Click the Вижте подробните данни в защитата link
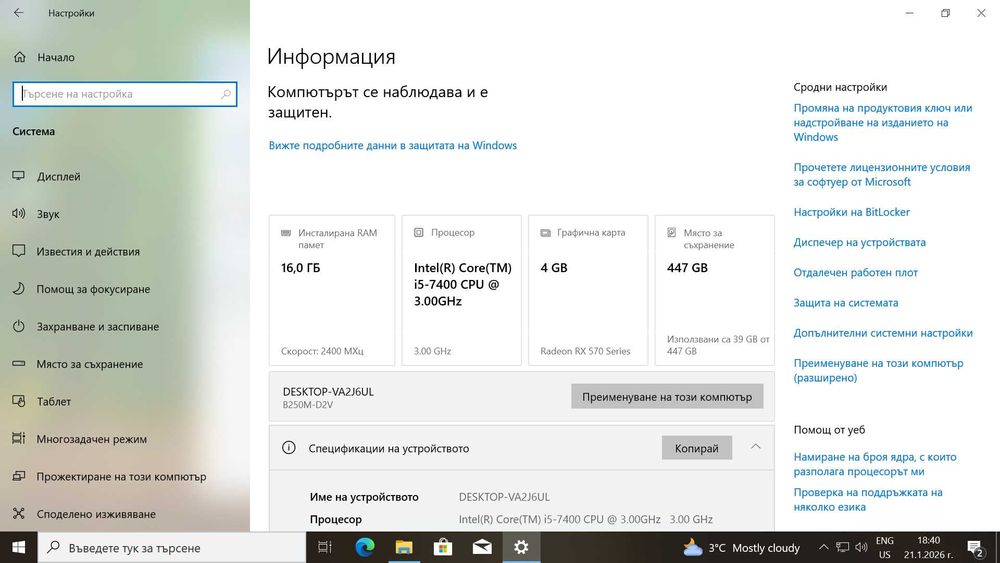Screen dimensions: 1000x563 (393, 145)
